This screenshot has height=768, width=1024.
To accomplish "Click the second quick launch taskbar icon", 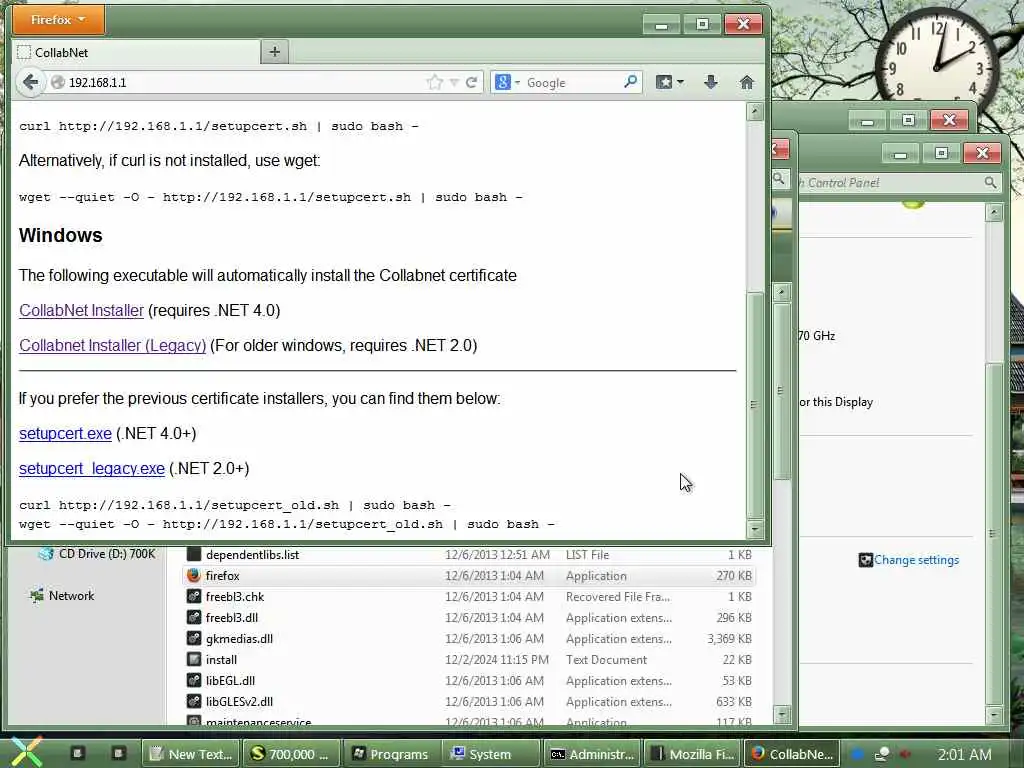I will click(118, 753).
